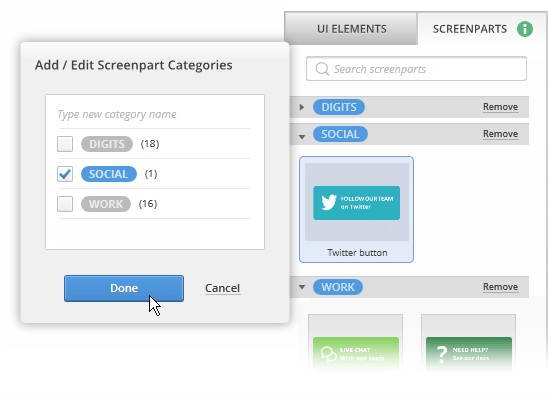This screenshot has width=548, height=399.
Task: Check the DIGITS category checkbox
Action: 65,144
